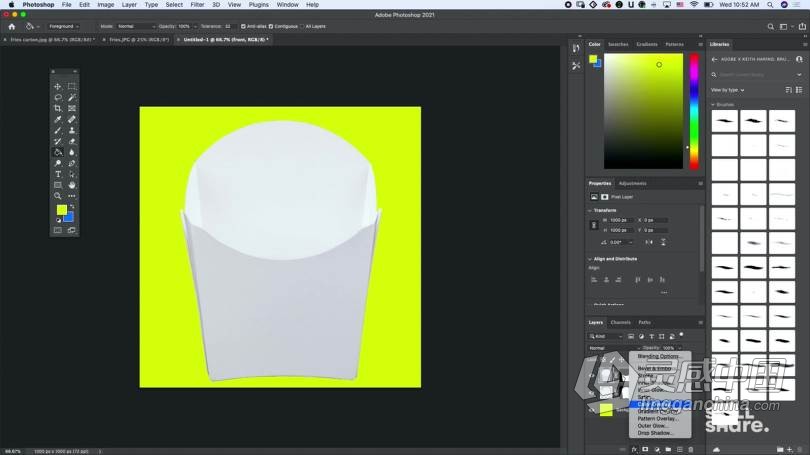Select the Paint Bucket tool

[x=58, y=152]
